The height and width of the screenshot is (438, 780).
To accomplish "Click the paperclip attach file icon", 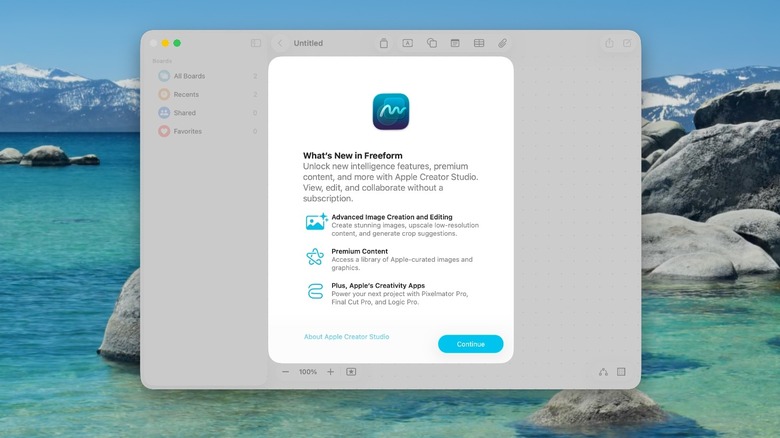I will pyautogui.click(x=502, y=43).
